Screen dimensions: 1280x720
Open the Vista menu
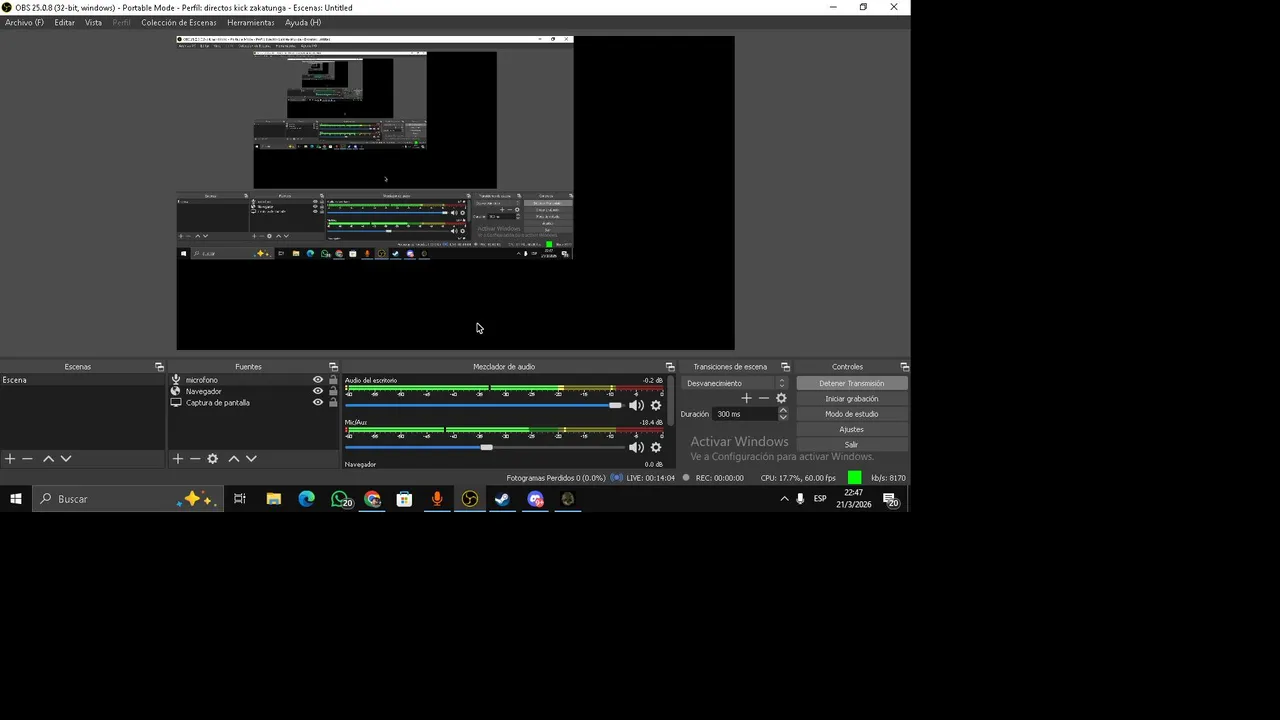click(93, 22)
